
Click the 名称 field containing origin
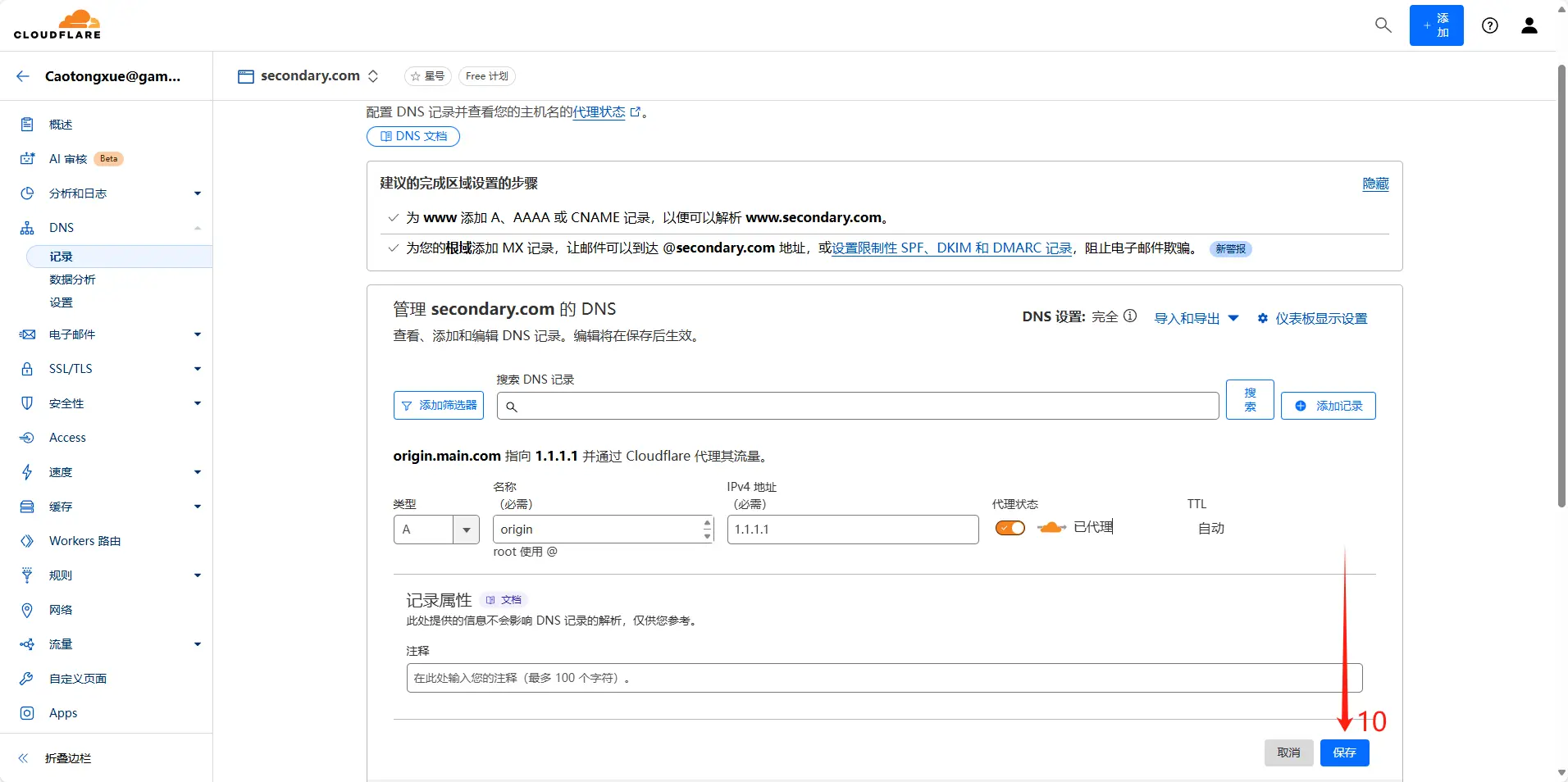click(603, 530)
